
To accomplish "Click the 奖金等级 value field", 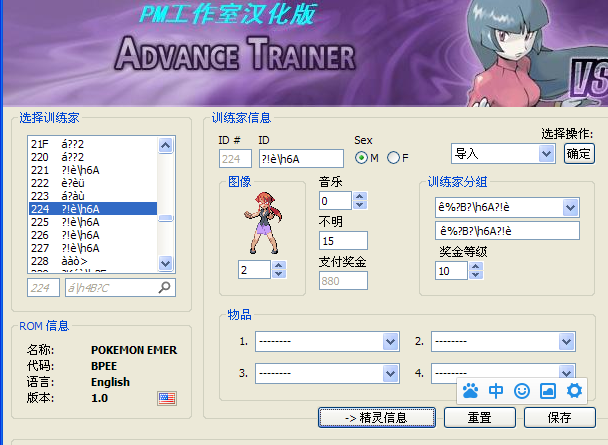I will 451,271.
